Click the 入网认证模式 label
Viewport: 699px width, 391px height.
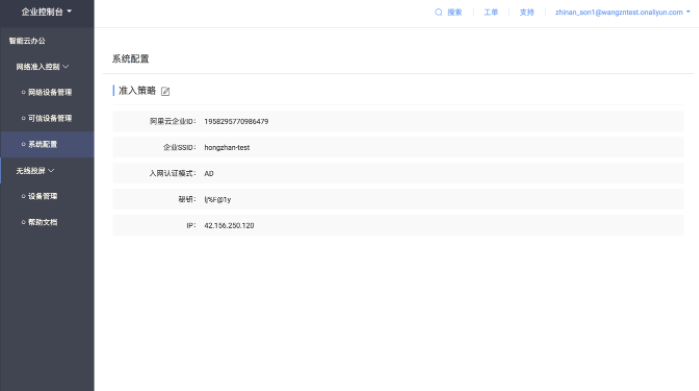coord(173,173)
